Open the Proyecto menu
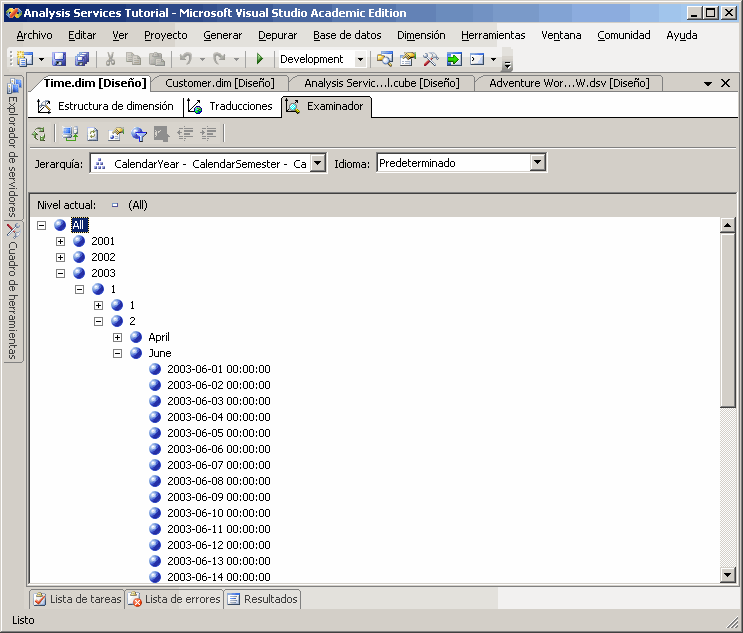This screenshot has width=743, height=633. tap(166, 35)
